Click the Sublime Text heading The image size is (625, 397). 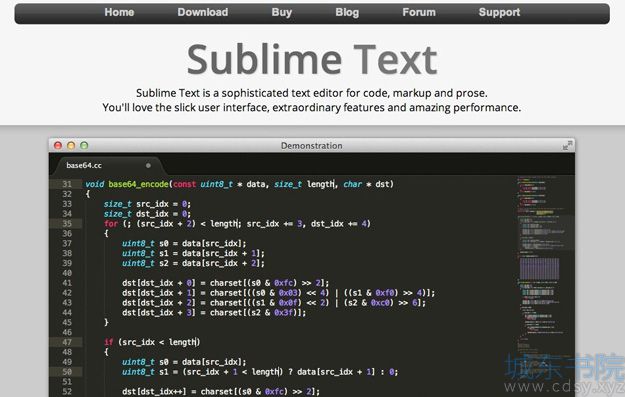(x=312, y=60)
